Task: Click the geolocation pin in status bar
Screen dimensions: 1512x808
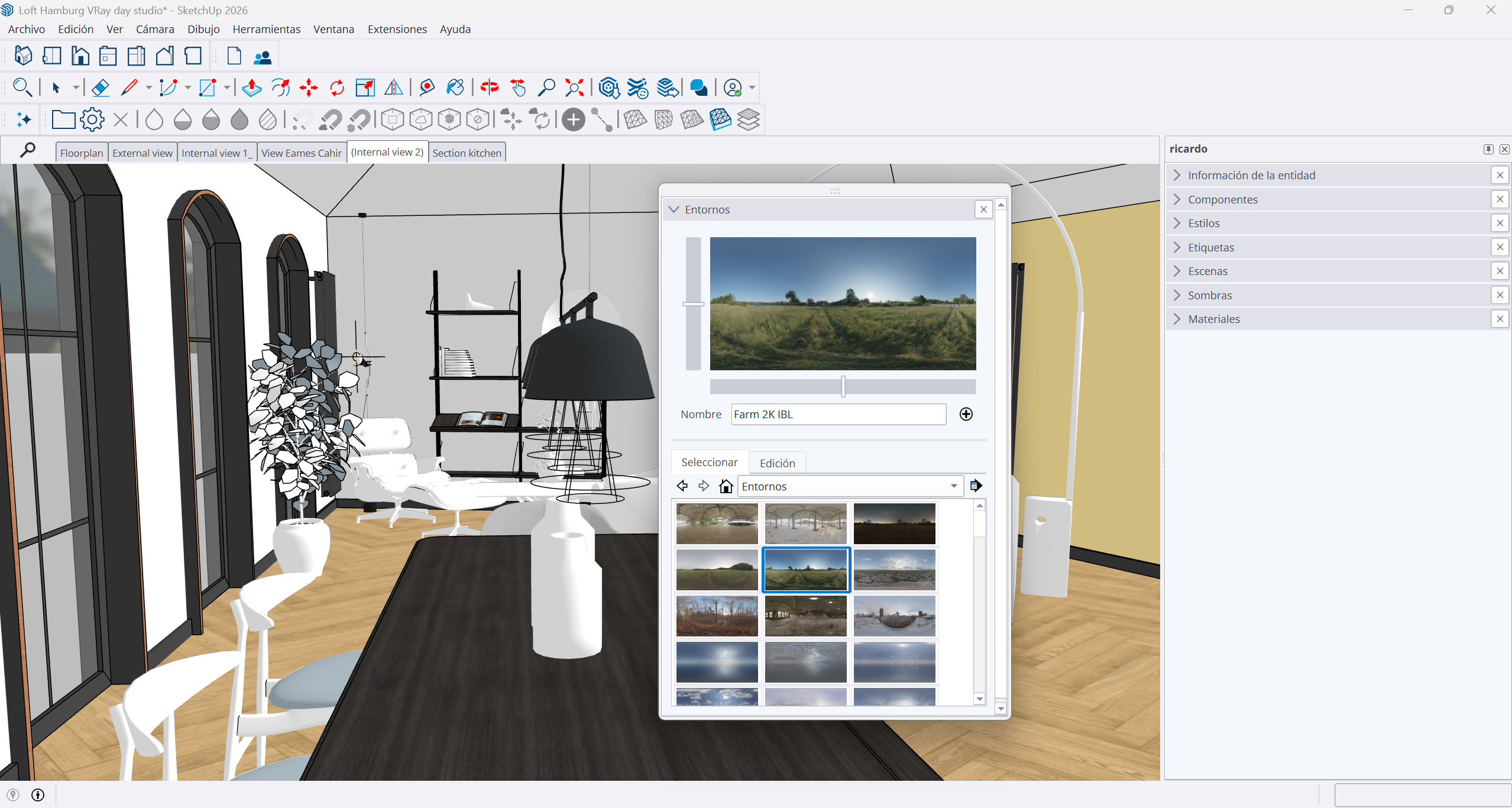Action: click(13, 795)
